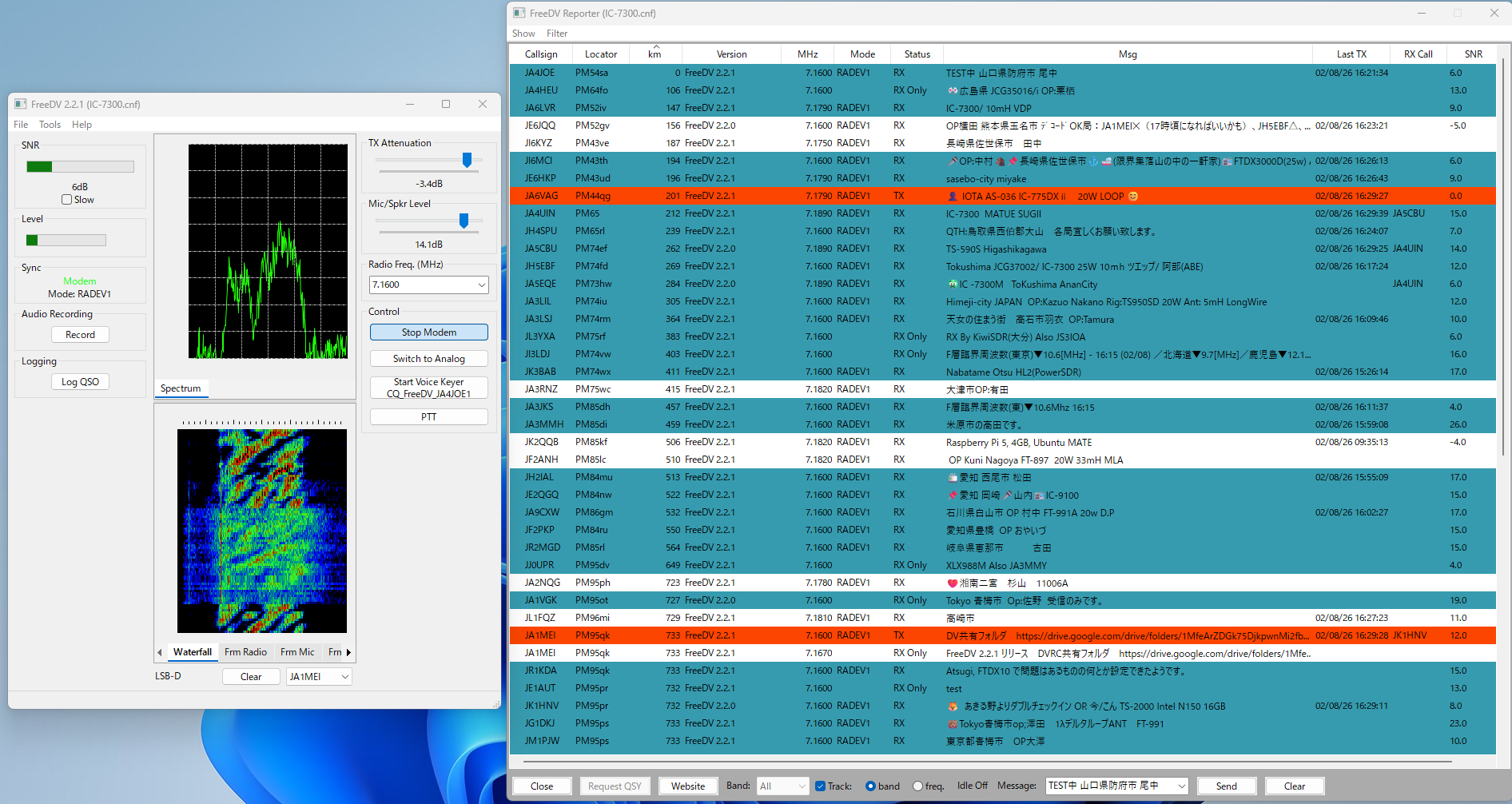The width and height of the screenshot is (1512, 804).
Task: Open the File menu in FreeDV
Action: click(x=21, y=125)
